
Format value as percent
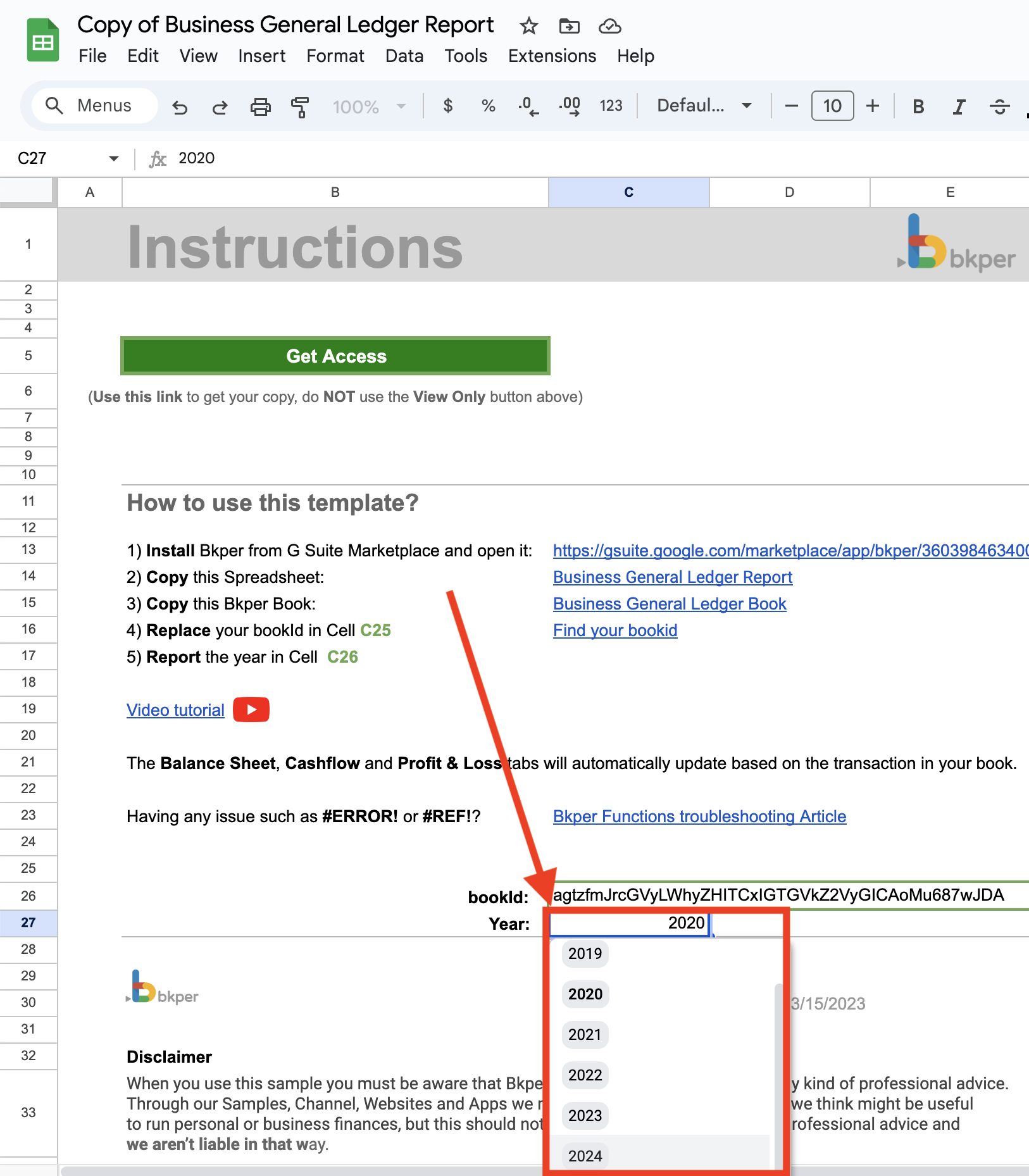(487, 106)
